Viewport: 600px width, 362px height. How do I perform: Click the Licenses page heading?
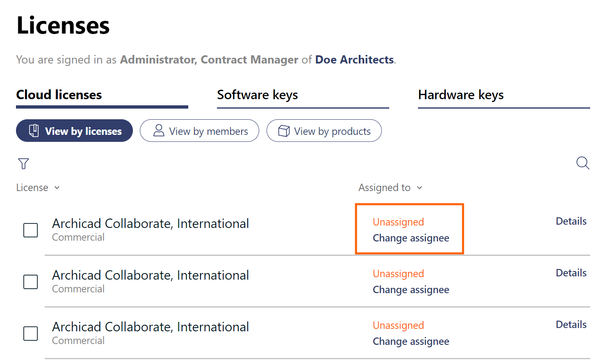pos(63,26)
